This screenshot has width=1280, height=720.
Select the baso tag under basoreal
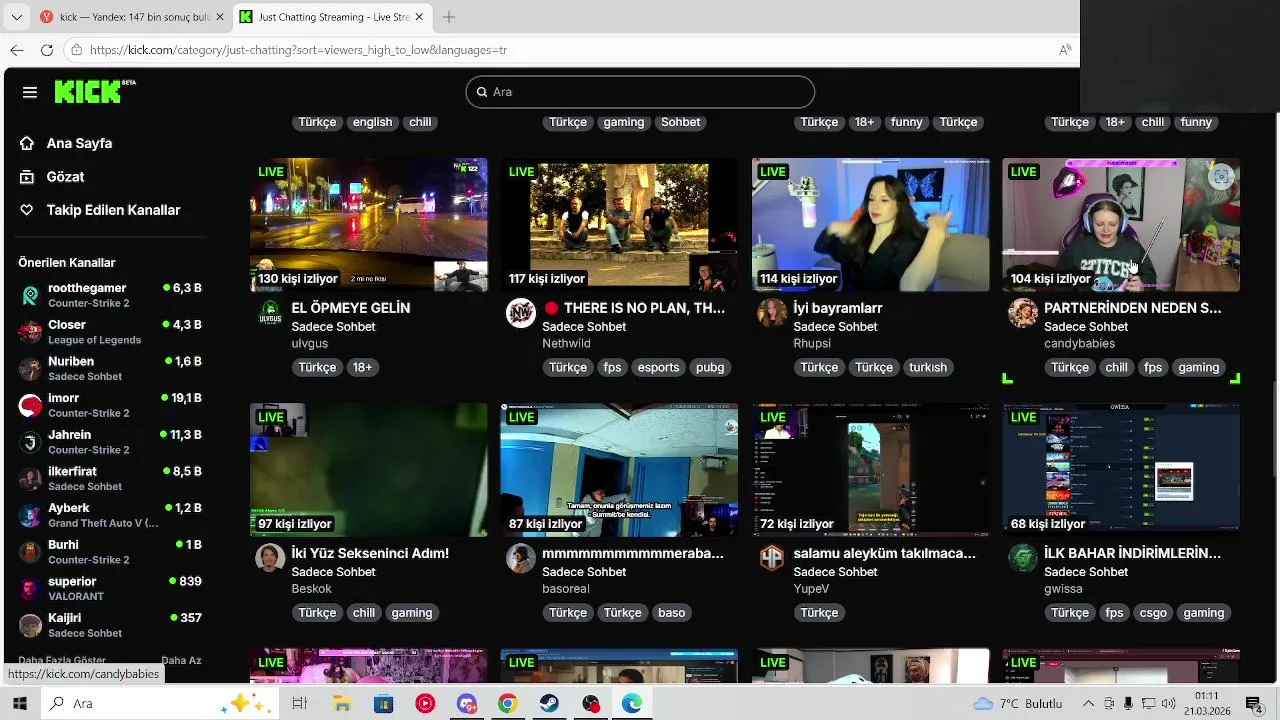[672, 613]
